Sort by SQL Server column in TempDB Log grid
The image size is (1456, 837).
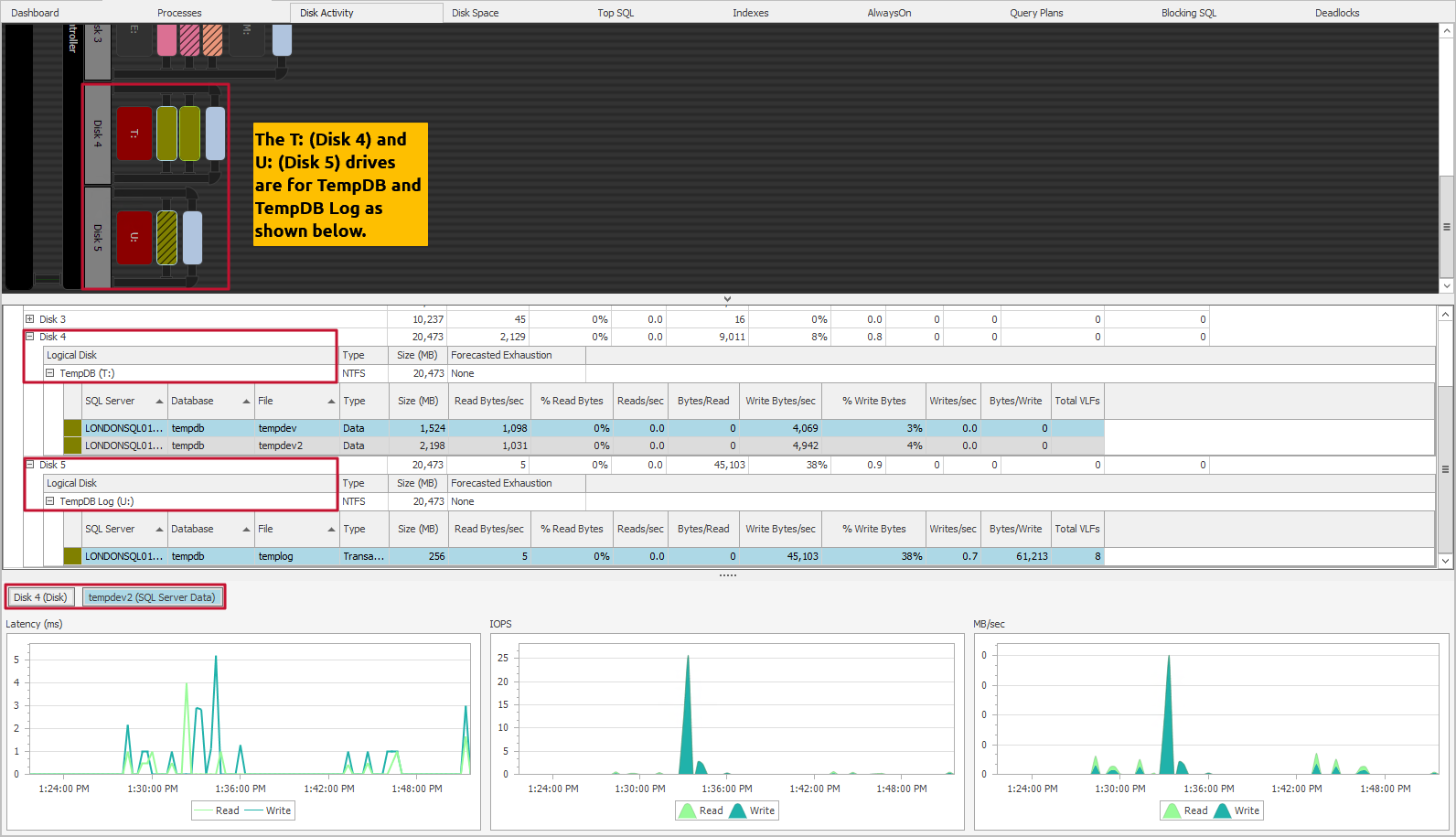pos(123,529)
